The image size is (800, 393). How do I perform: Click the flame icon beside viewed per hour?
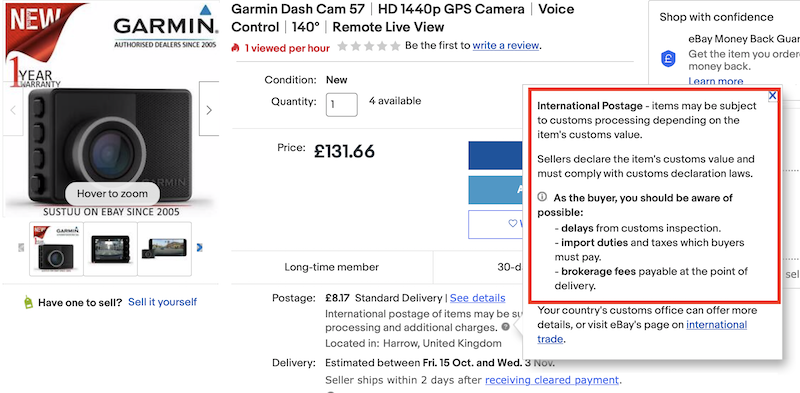(x=235, y=48)
